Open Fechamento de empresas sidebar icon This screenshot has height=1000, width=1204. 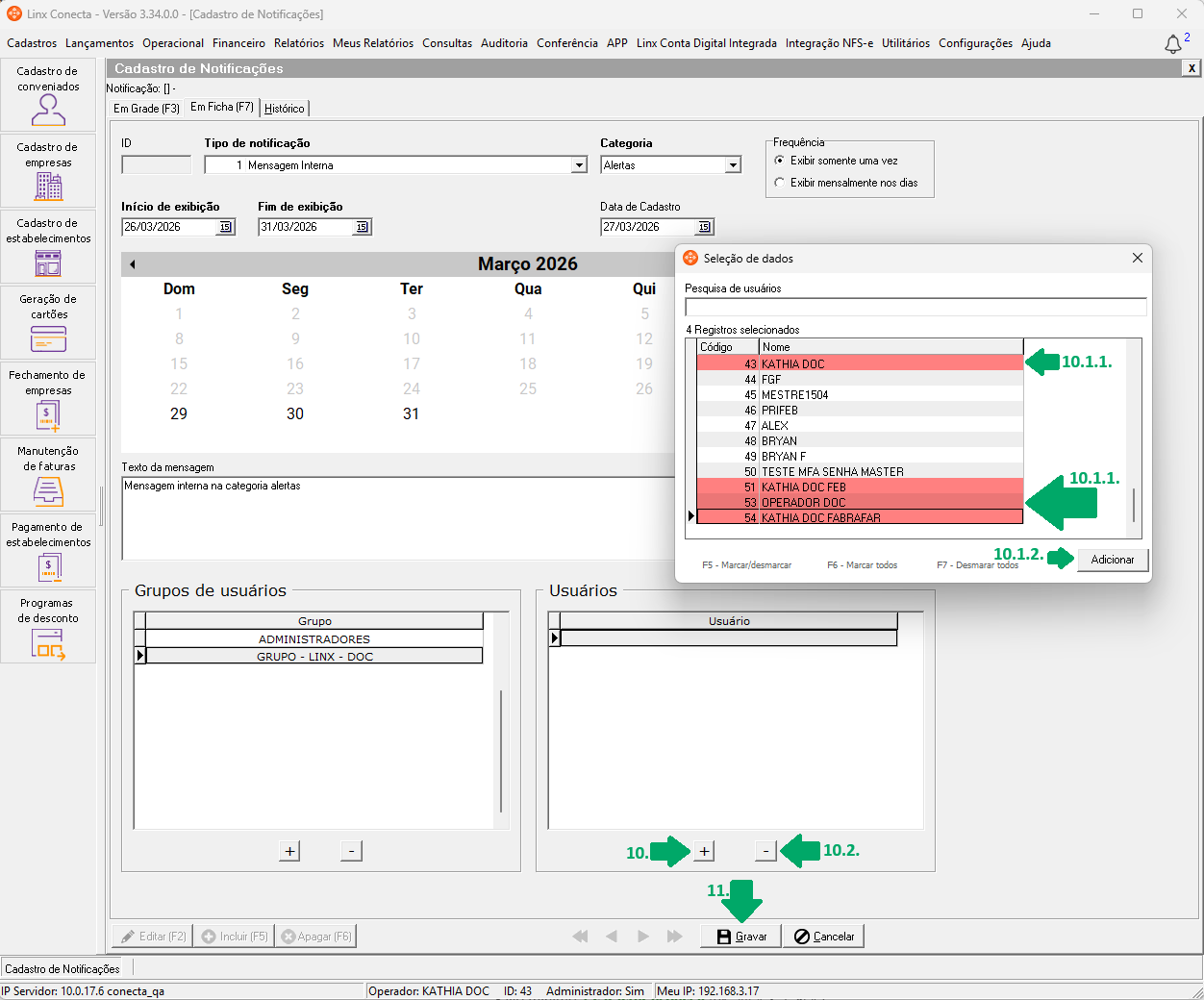point(48,398)
